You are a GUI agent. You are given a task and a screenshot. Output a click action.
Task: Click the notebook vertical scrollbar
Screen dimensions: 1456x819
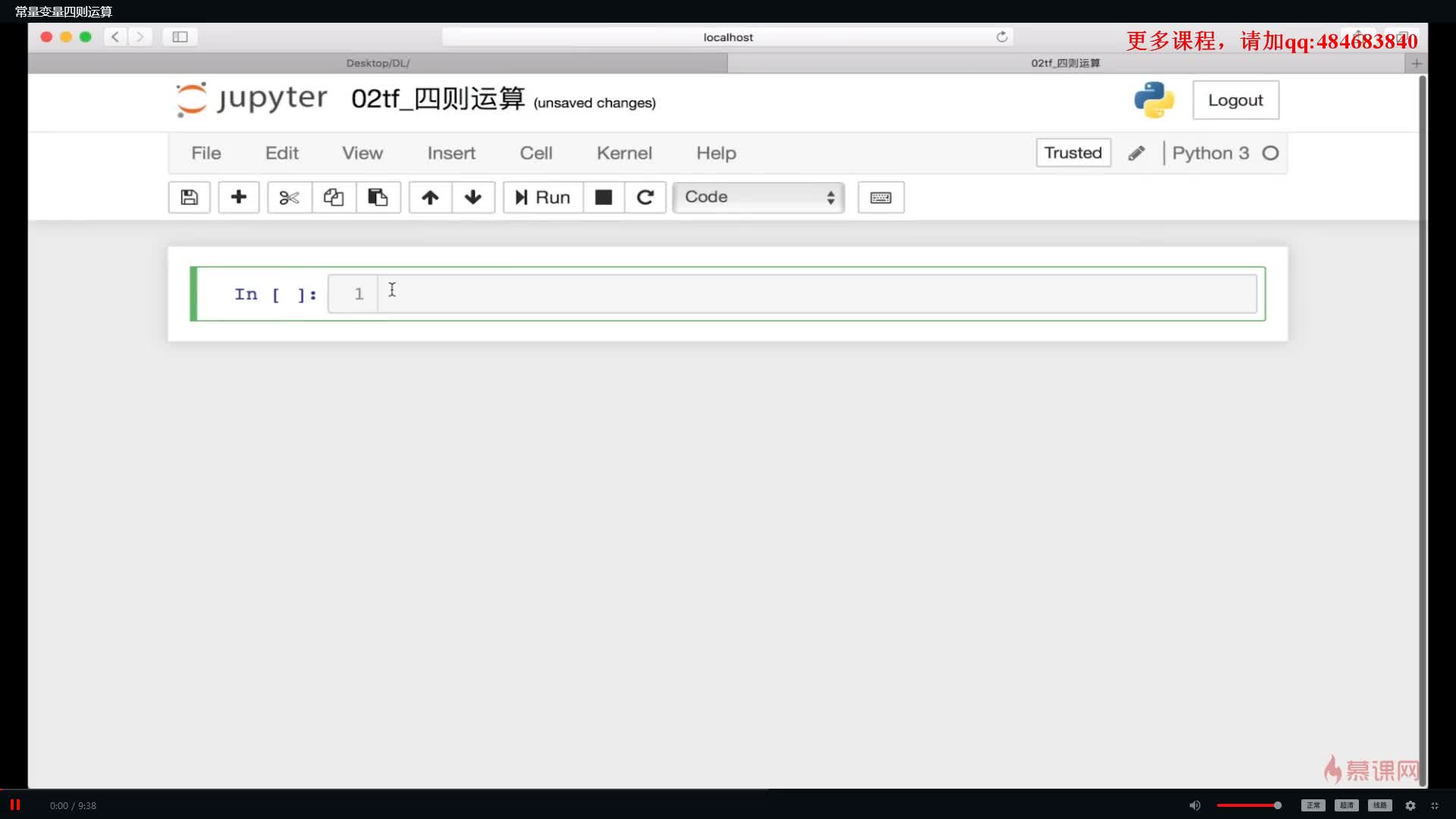1423,430
